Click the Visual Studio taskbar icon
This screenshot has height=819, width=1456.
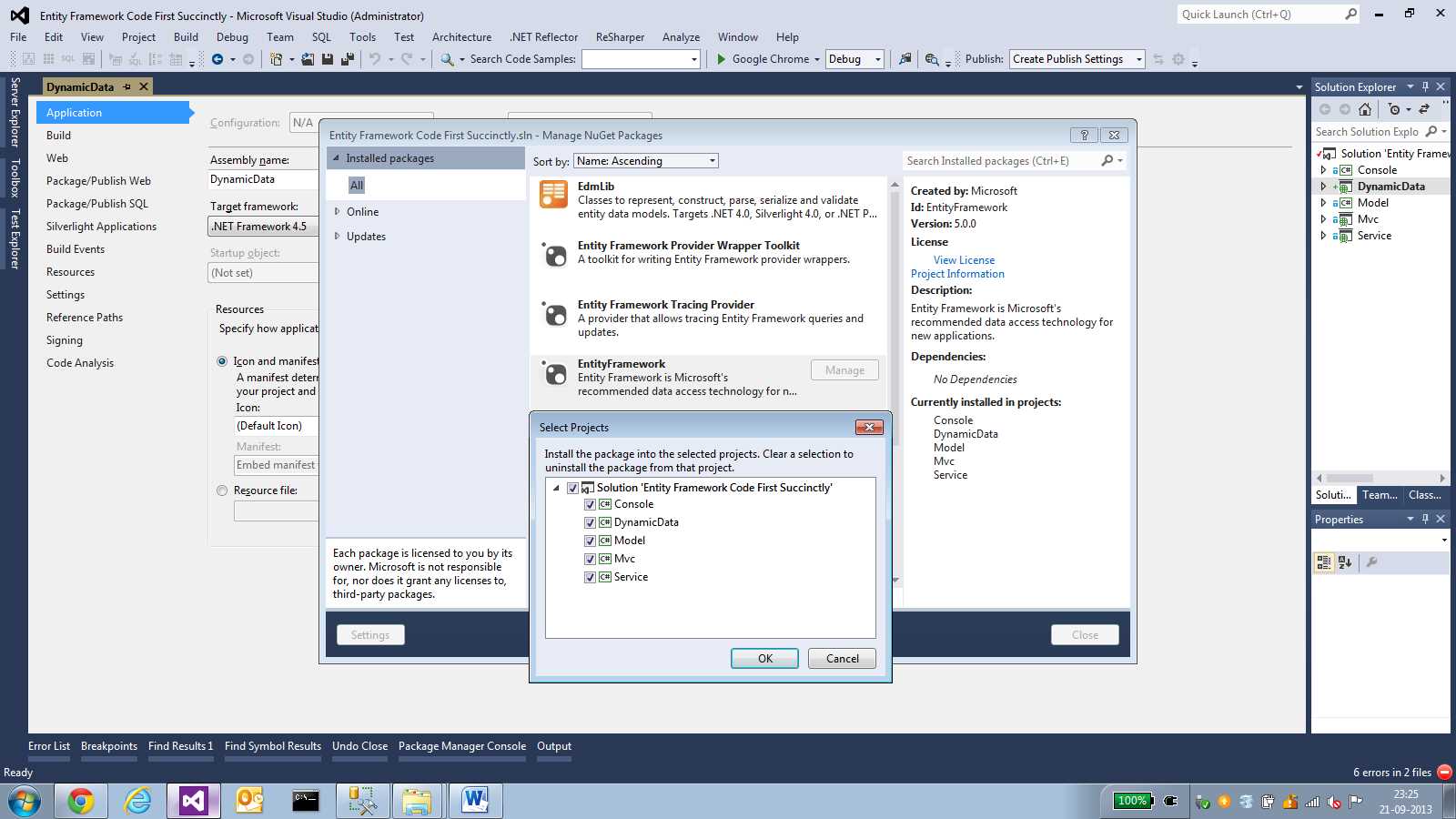point(192,801)
